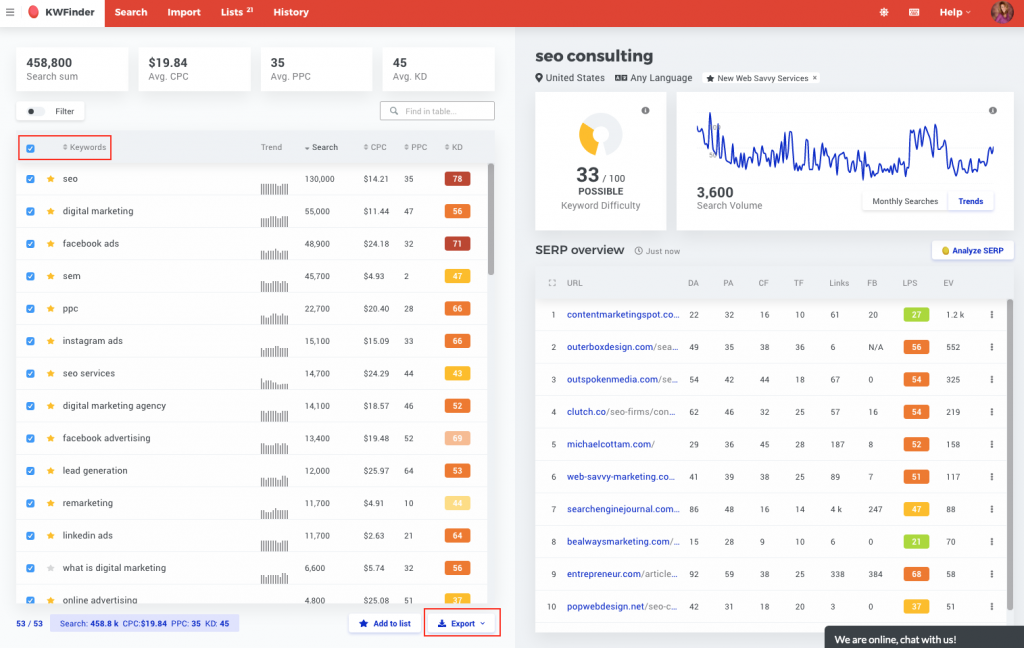Open the bealwaysmarketing.com link
This screenshot has width=1024, height=648.
coord(623,542)
